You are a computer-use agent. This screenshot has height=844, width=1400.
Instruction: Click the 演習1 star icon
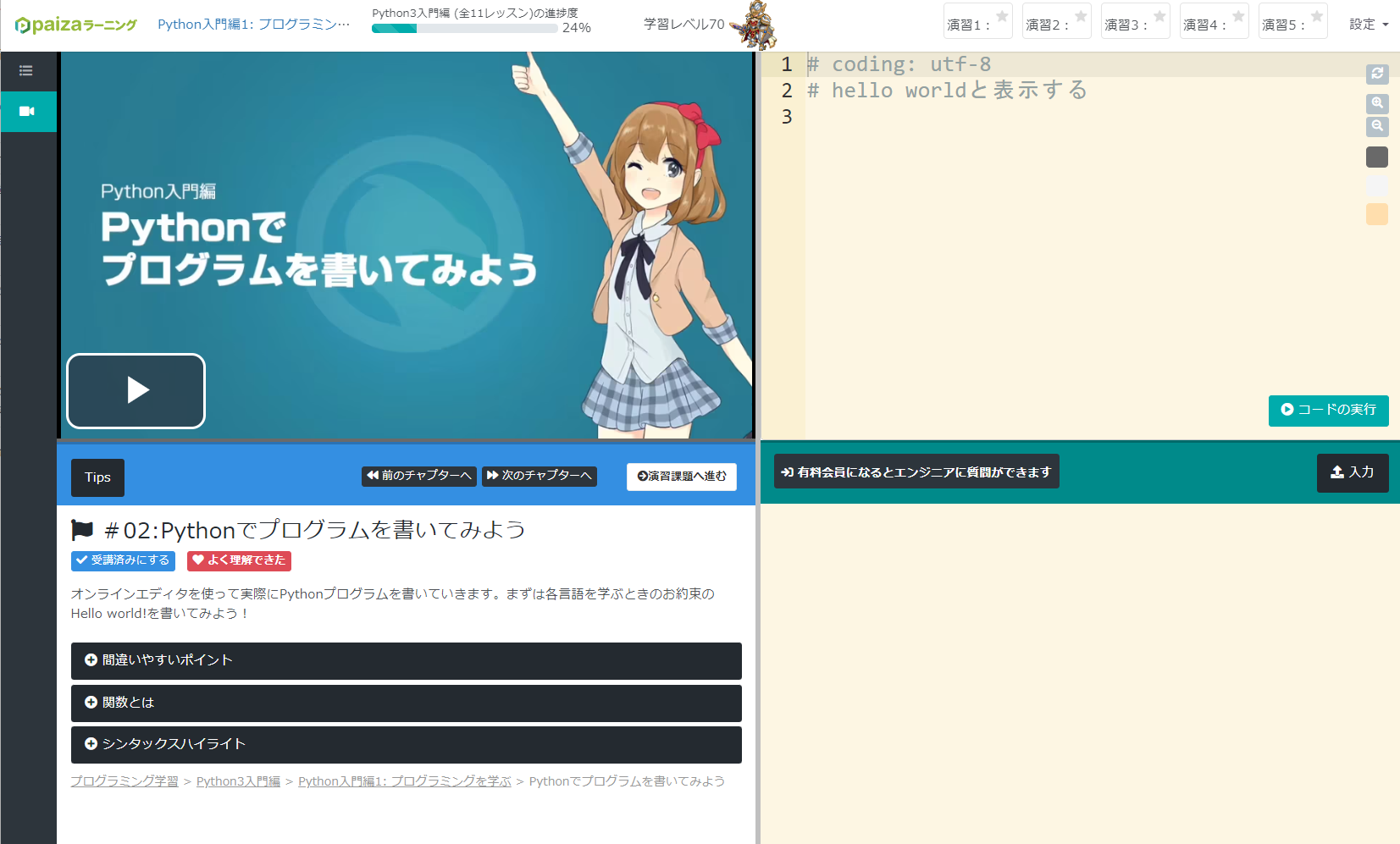(1002, 16)
